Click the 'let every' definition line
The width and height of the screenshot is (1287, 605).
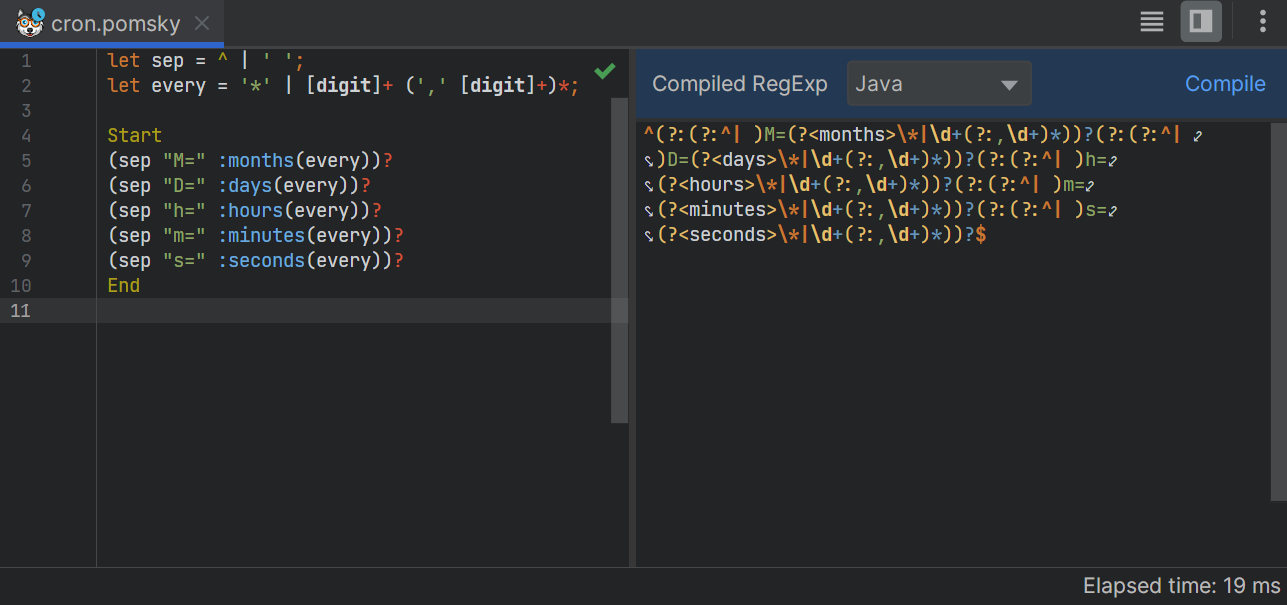[343, 86]
